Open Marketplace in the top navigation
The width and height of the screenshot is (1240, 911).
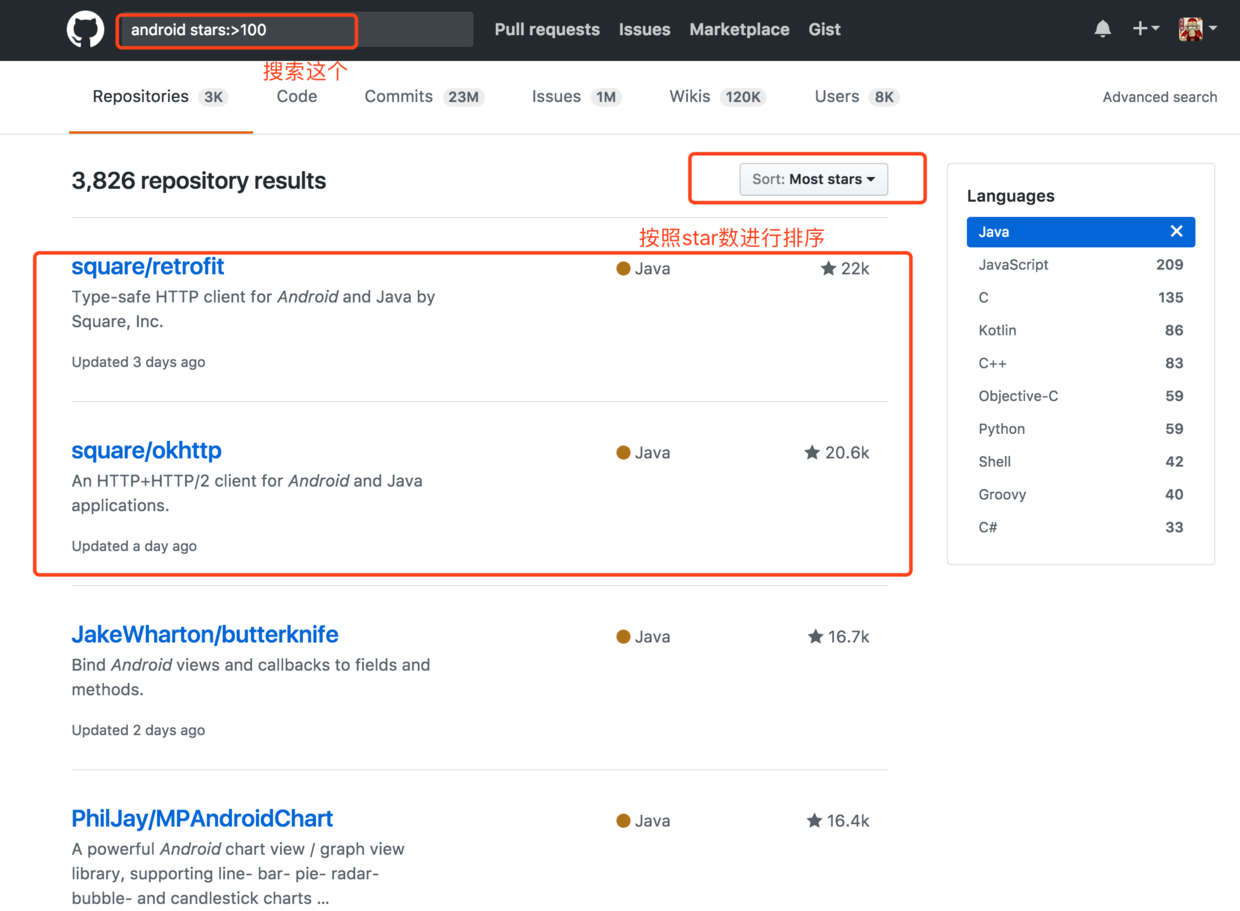click(x=739, y=30)
